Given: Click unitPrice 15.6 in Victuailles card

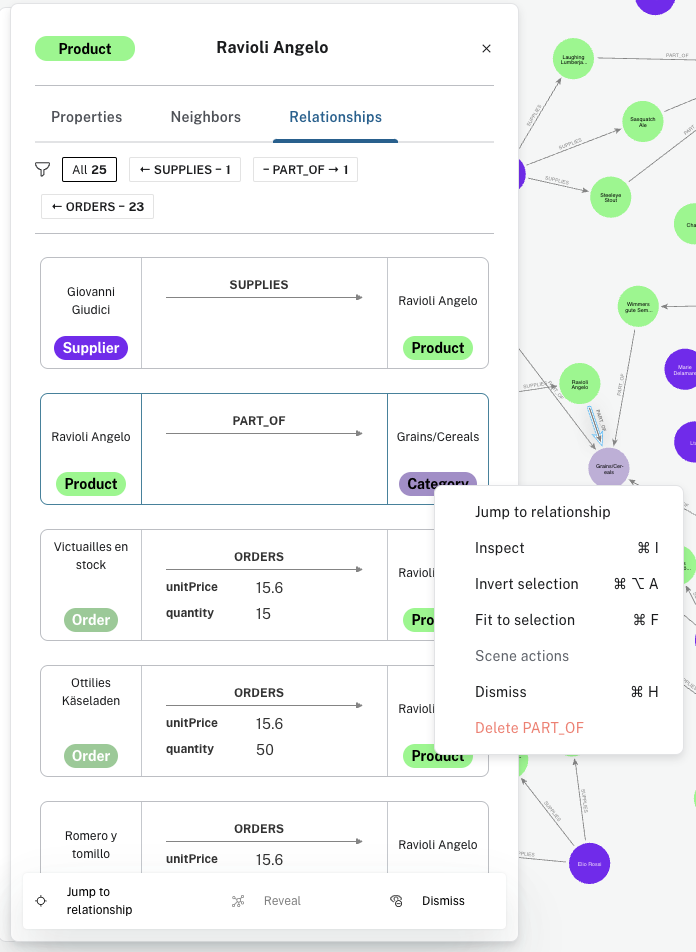Looking at the screenshot, I should (x=269, y=588).
